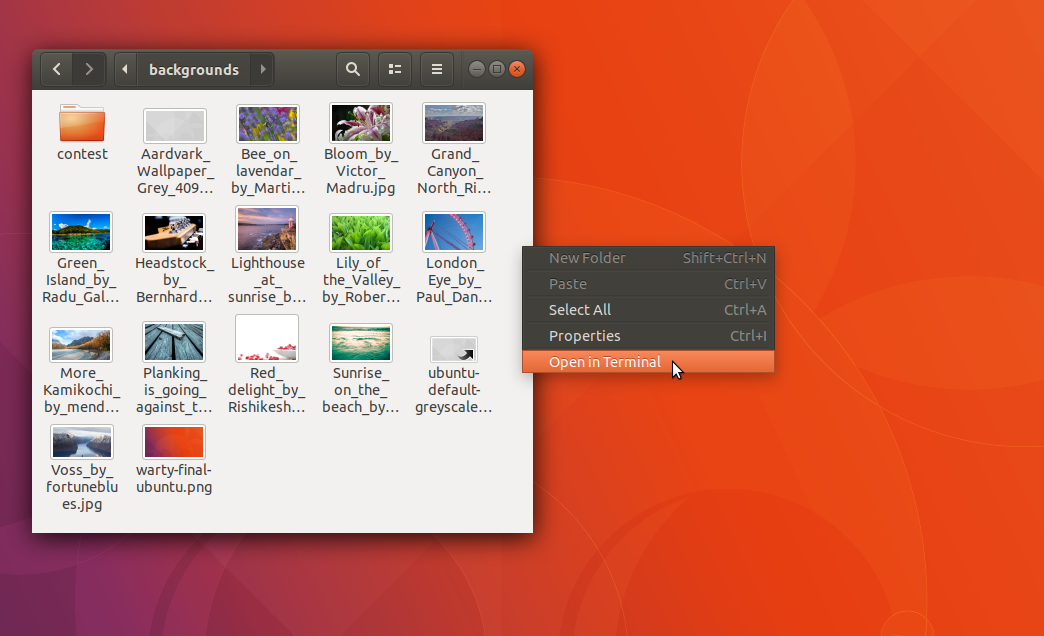Choose Open in Terminal menu entry
The image size is (1044, 636).
click(649, 362)
